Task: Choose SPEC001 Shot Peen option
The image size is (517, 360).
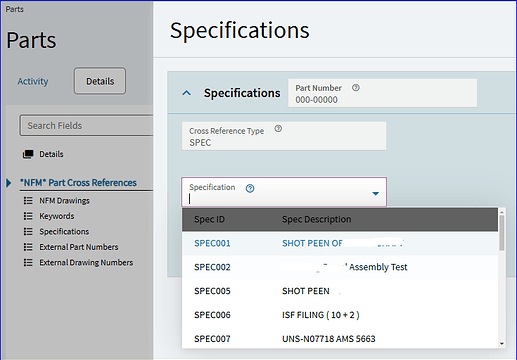Action: click(340, 243)
